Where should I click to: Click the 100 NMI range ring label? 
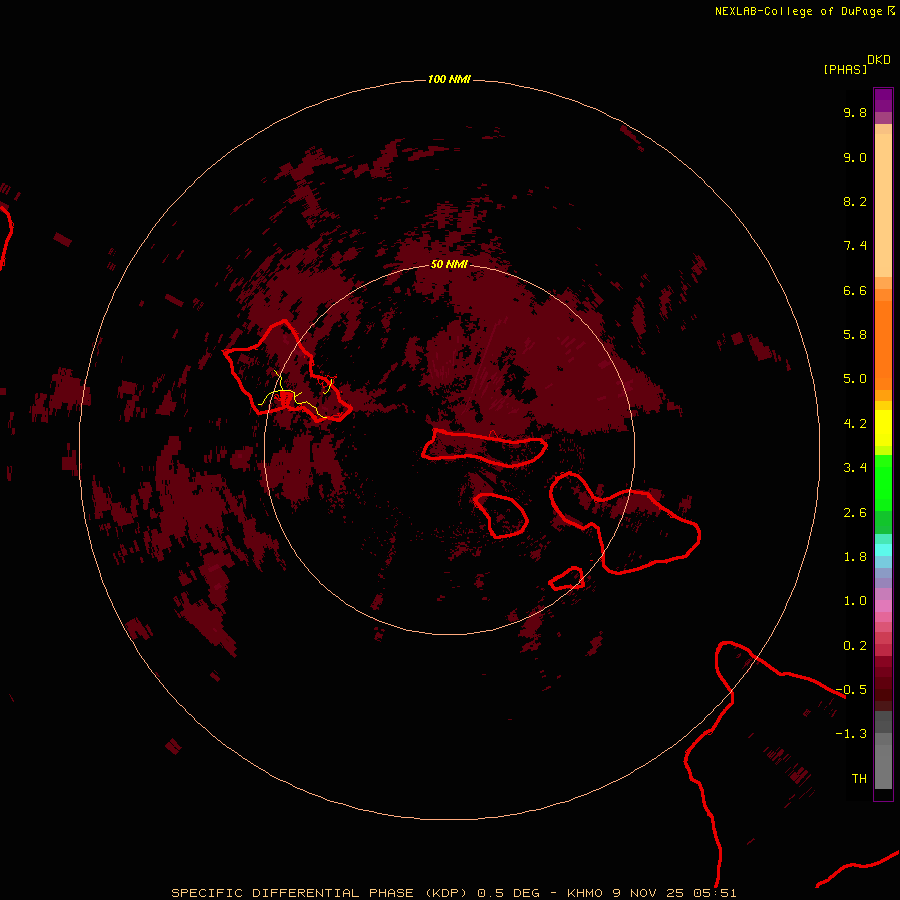tap(449, 79)
